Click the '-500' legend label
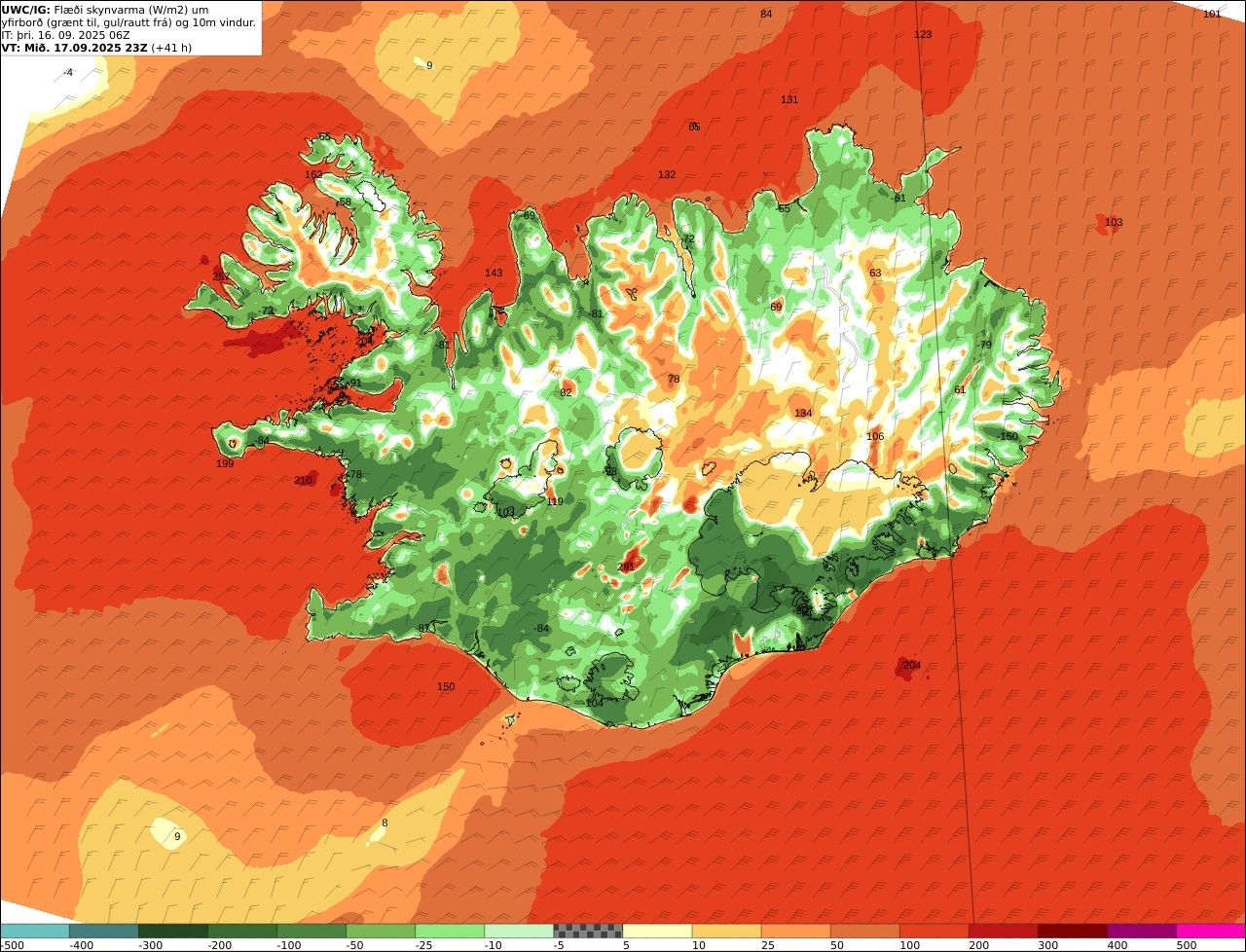This screenshot has height=952, width=1246. tap(11, 945)
